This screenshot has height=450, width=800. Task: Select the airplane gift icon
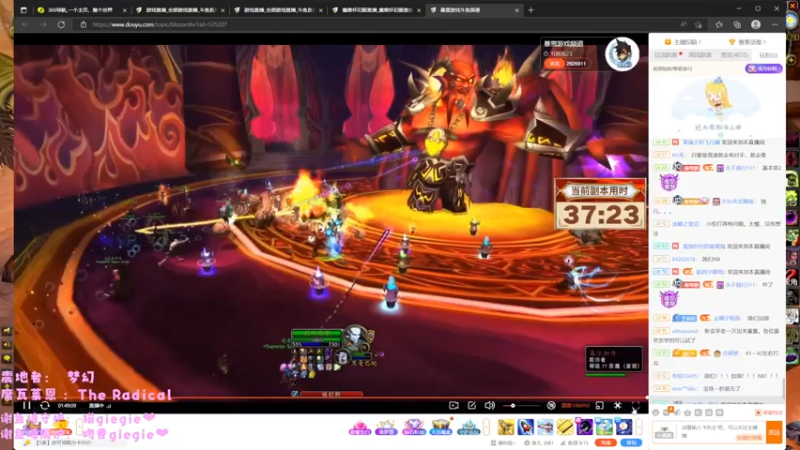pos(545,427)
